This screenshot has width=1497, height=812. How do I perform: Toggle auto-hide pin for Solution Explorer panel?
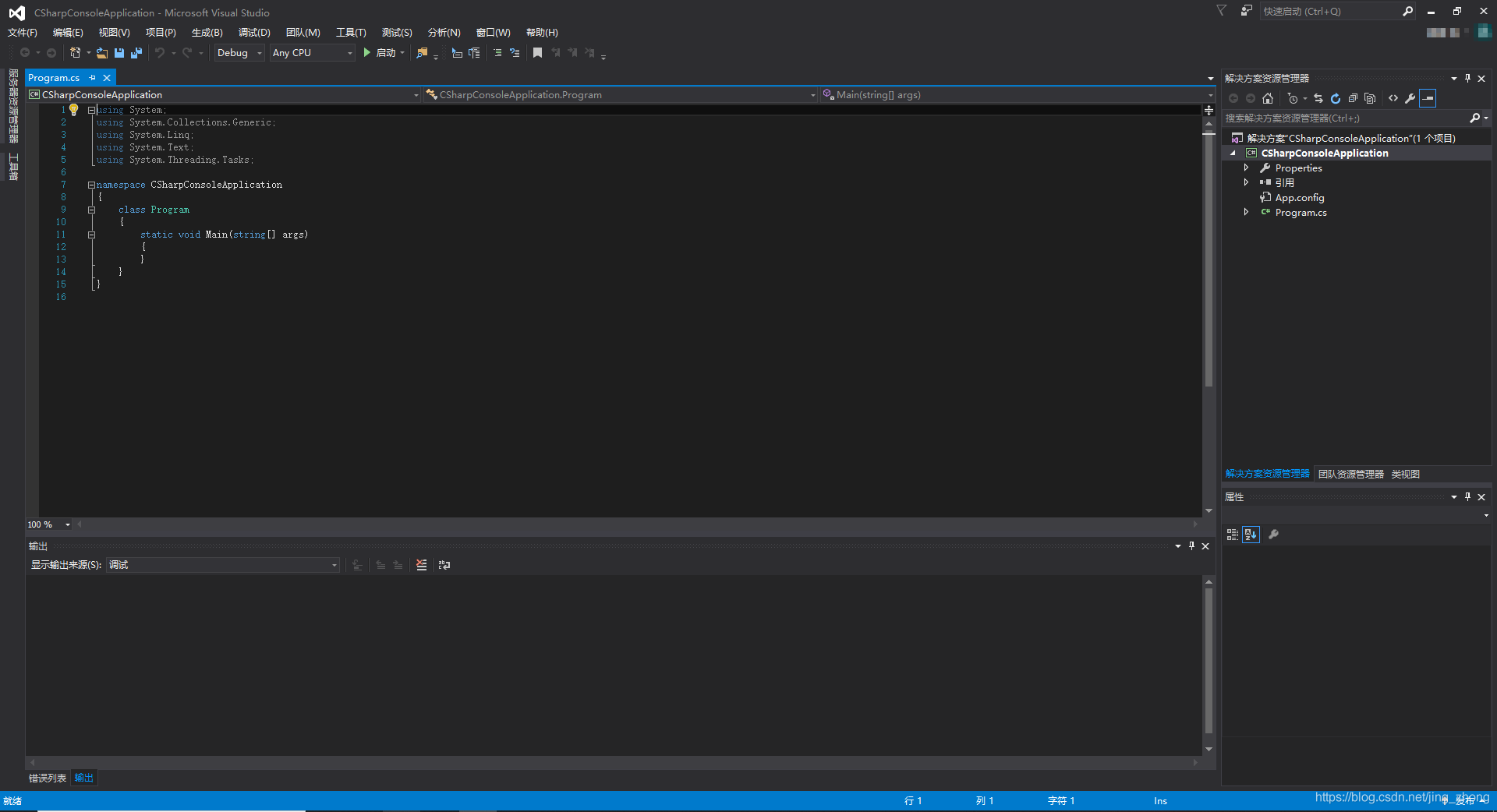click(x=1467, y=78)
